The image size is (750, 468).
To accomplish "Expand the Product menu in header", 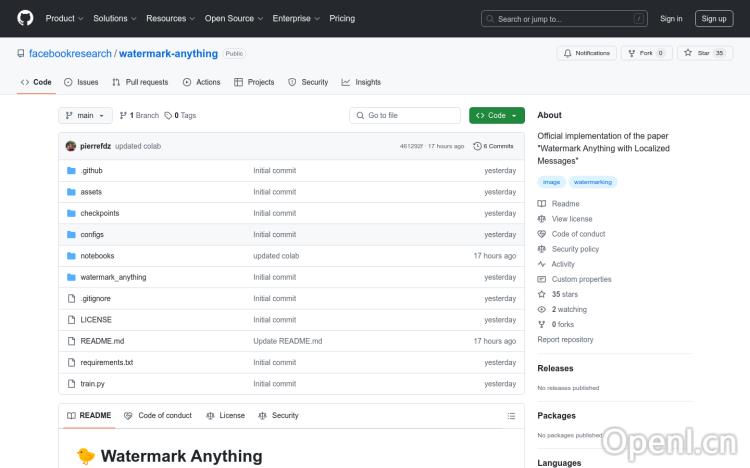I will pyautogui.click(x=64, y=18).
